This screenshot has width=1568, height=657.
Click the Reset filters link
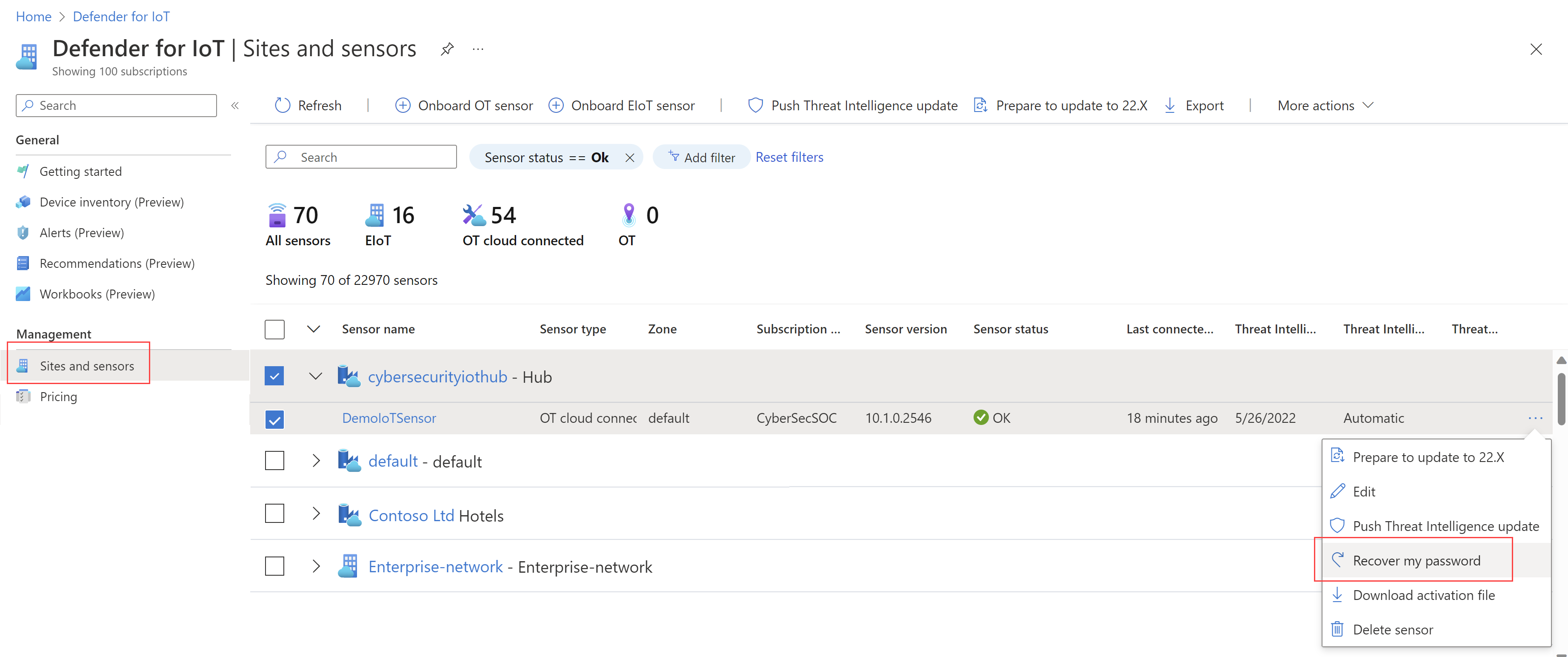[789, 157]
